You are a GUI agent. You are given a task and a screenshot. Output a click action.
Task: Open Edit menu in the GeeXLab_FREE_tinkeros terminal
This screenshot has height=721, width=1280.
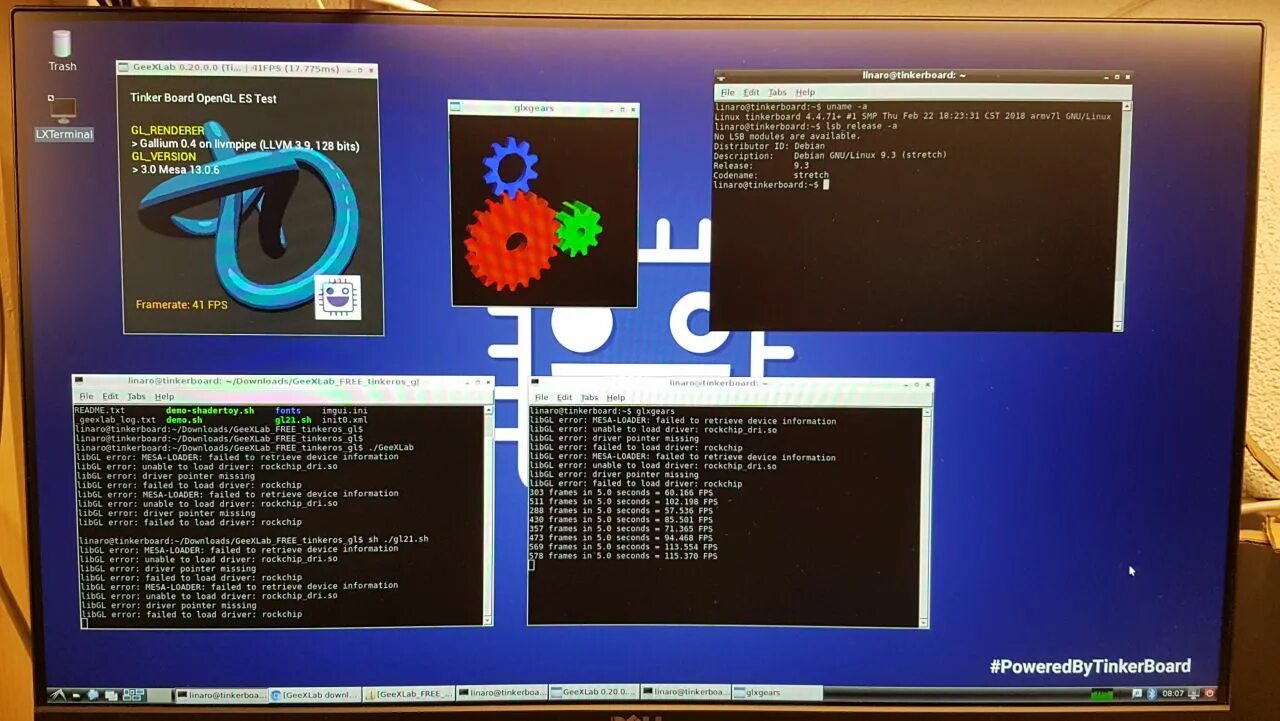coord(110,397)
